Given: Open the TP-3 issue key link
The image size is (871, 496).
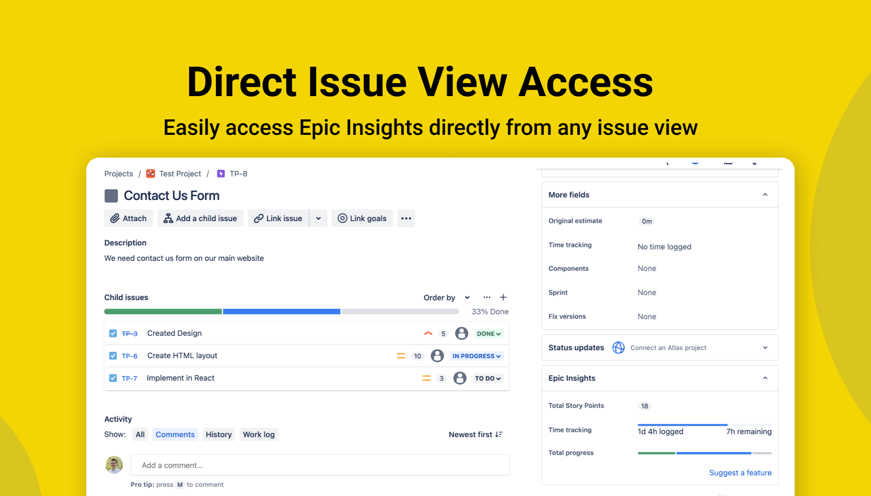Looking at the screenshot, I should point(129,334).
